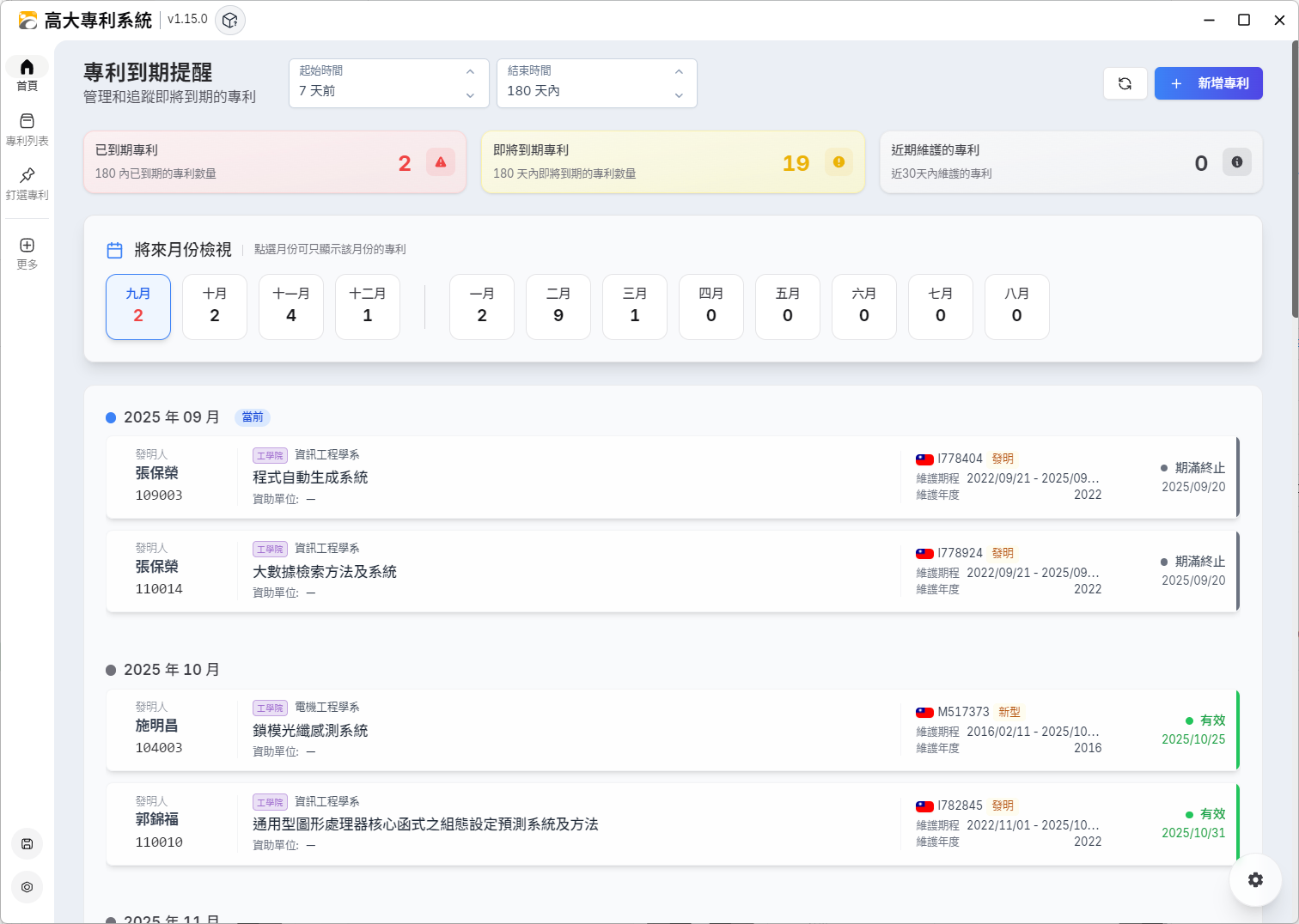Open the 首頁 home icon in sidebar
This screenshot has height=924, width=1299.
tap(27, 68)
